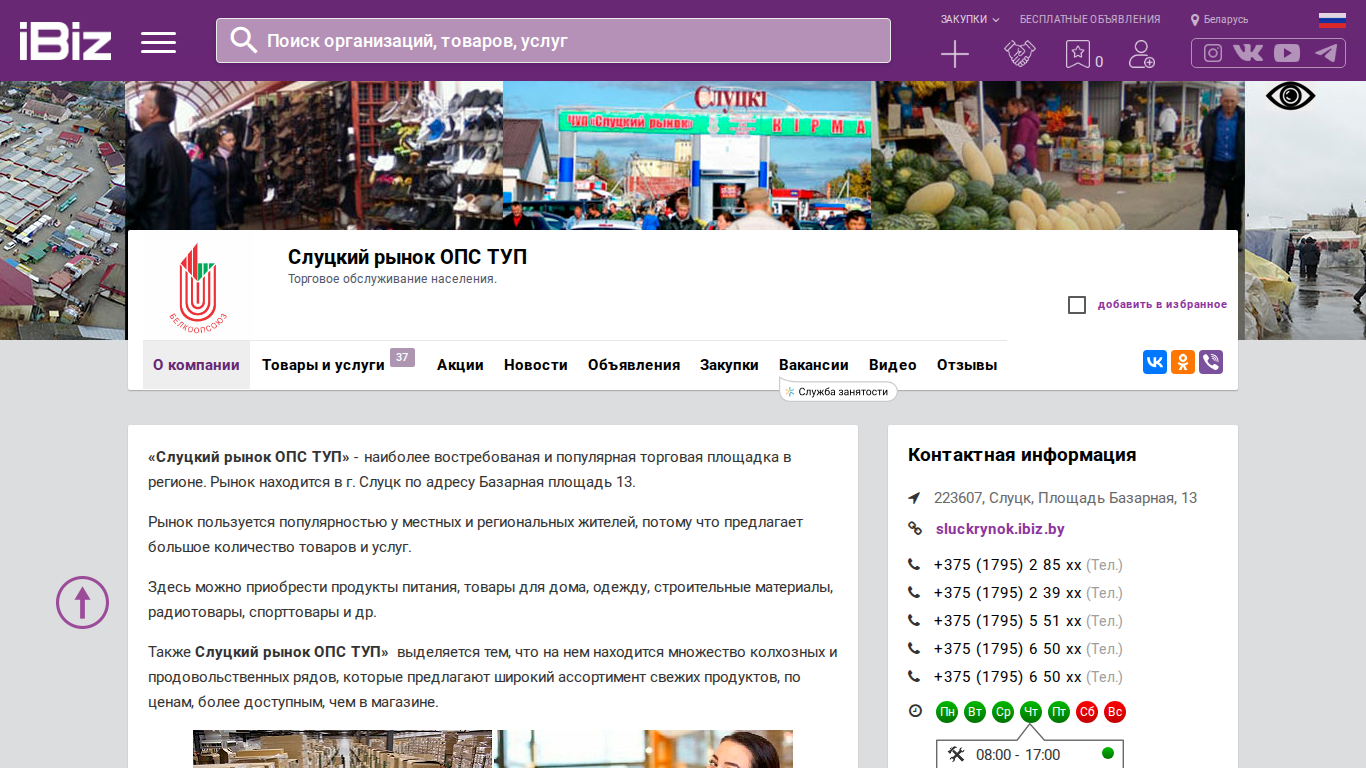Image resolution: width=1366 pixels, height=768 pixels.
Task: Check the добавить в избранное checkbox
Action: (1077, 305)
